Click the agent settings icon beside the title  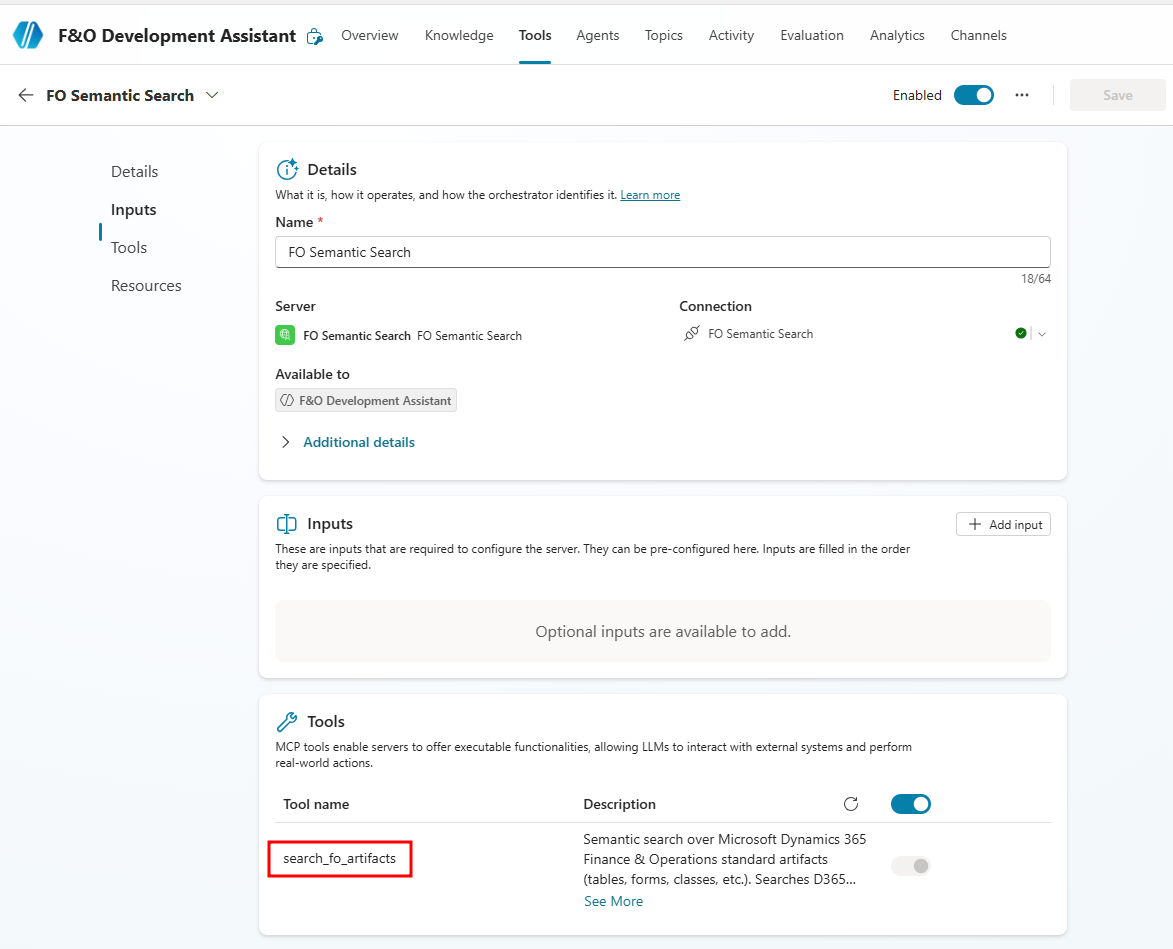point(315,36)
